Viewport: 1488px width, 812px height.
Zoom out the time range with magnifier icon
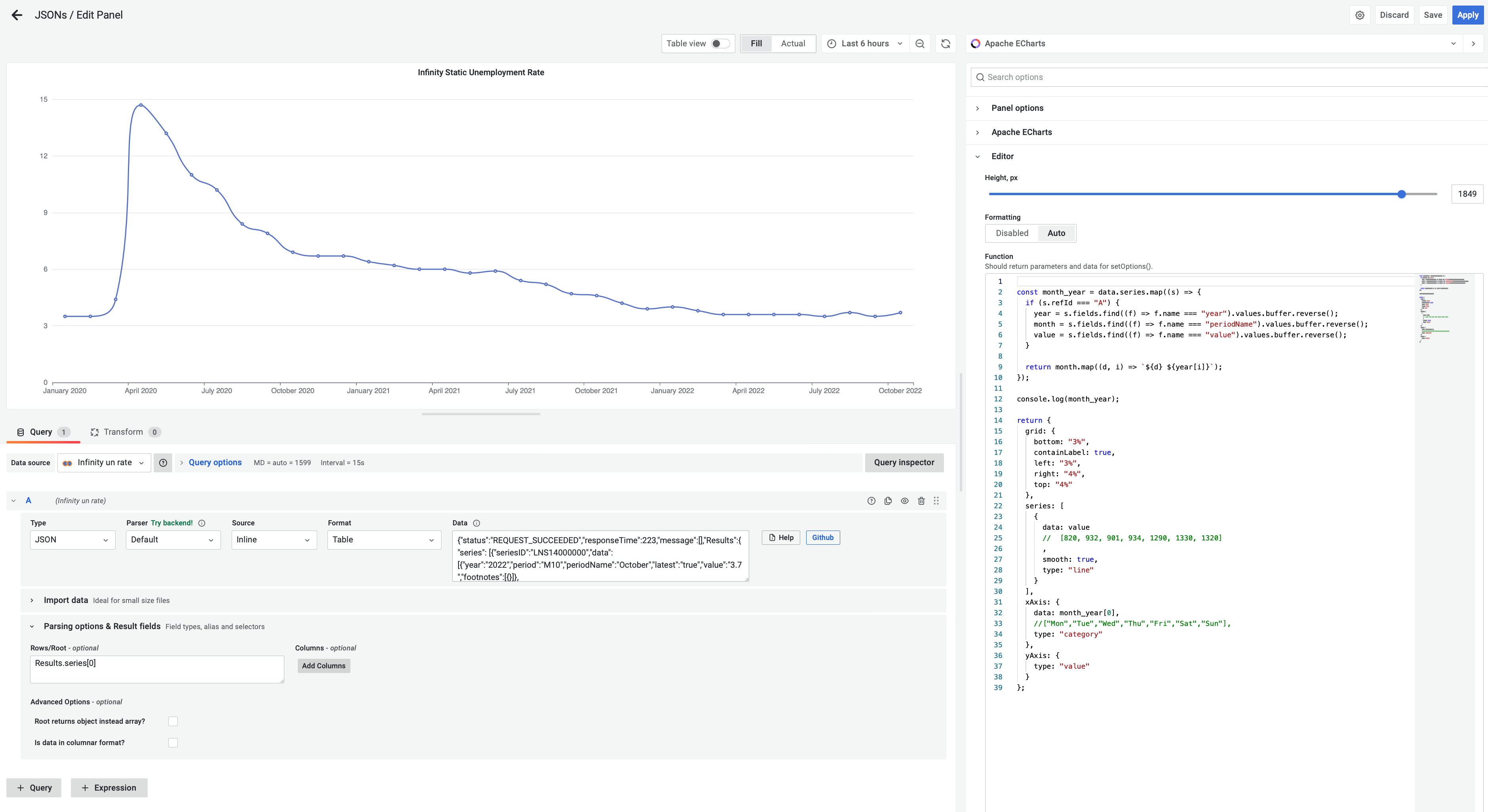919,43
